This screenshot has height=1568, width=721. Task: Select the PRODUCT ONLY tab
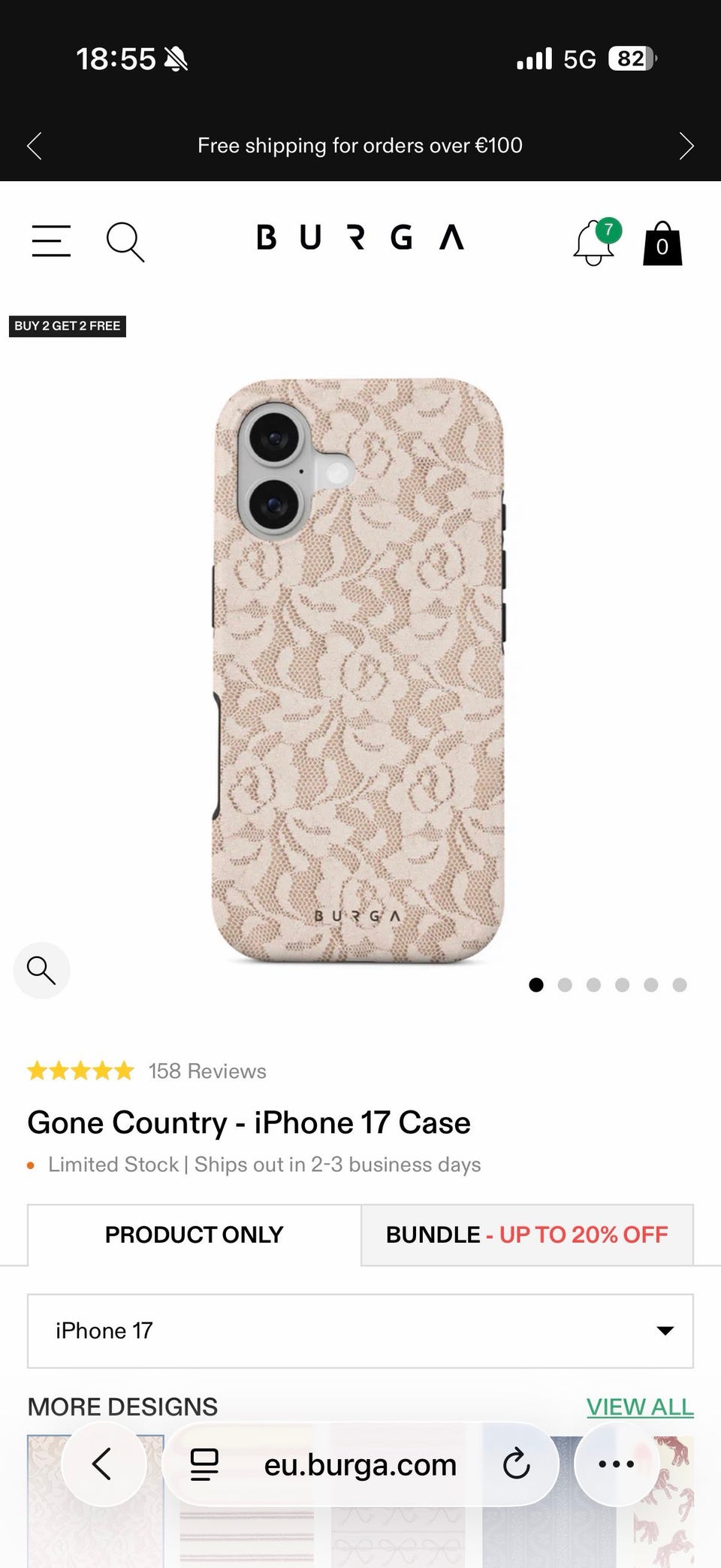point(195,1234)
